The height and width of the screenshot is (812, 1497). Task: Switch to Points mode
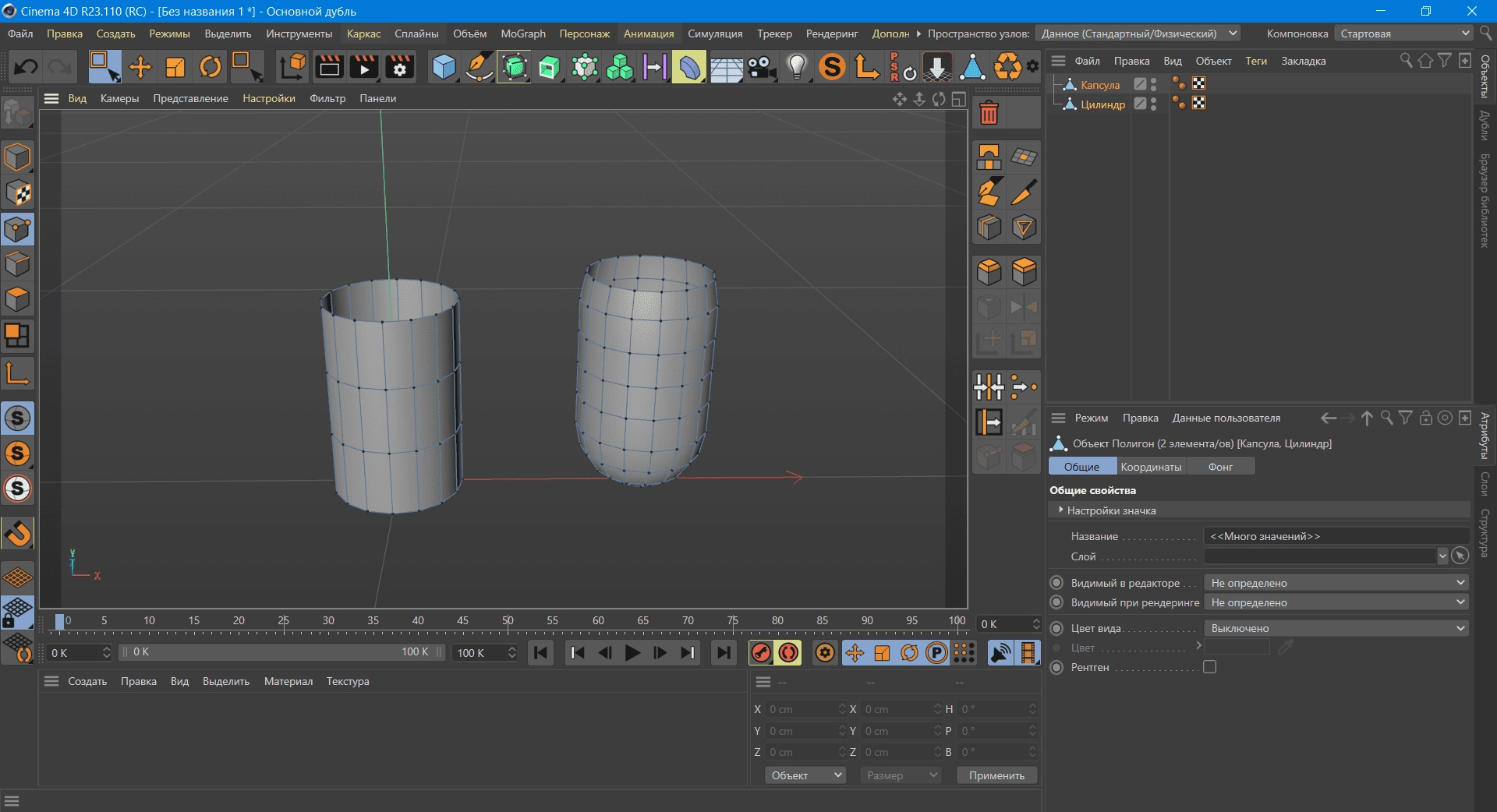[x=17, y=230]
